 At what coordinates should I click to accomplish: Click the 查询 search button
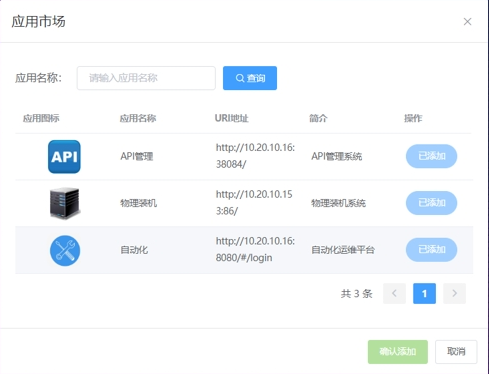point(250,78)
